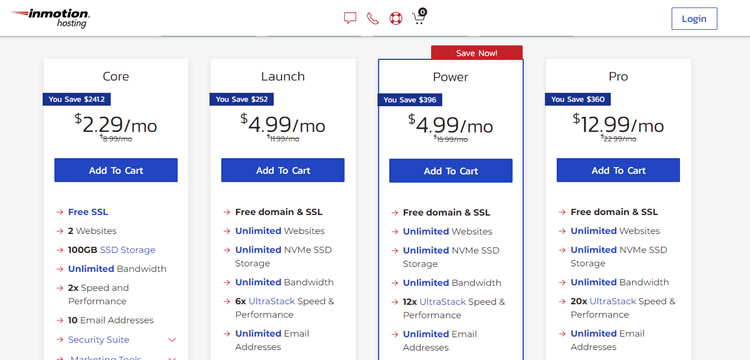Screen dimensions: 750x360
Task: Click Launch plan $4.99/mo price
Action: pos(283,124)
